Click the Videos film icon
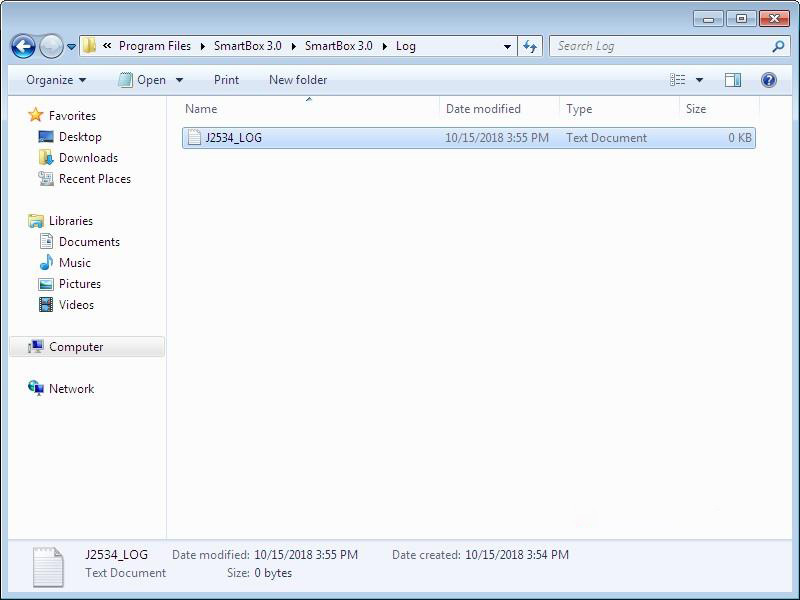 (x=46, y=305)
